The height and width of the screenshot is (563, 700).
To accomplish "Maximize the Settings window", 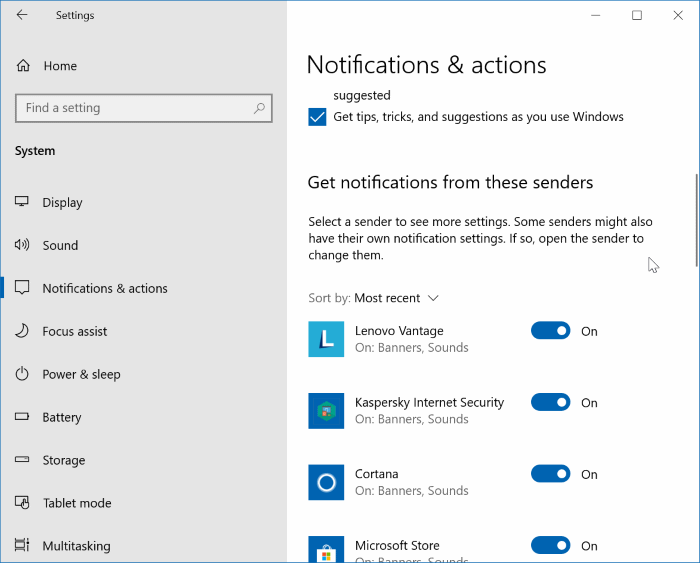I will pos(637,15).
